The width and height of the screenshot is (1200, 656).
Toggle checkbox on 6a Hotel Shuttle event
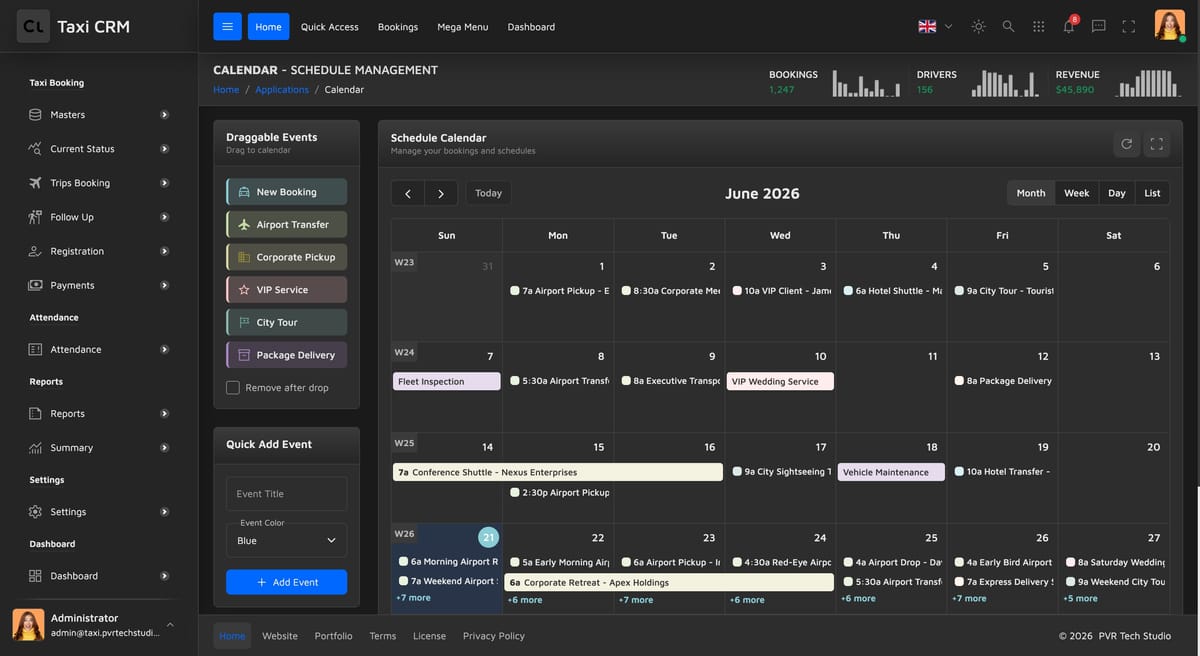coord(848,291)
